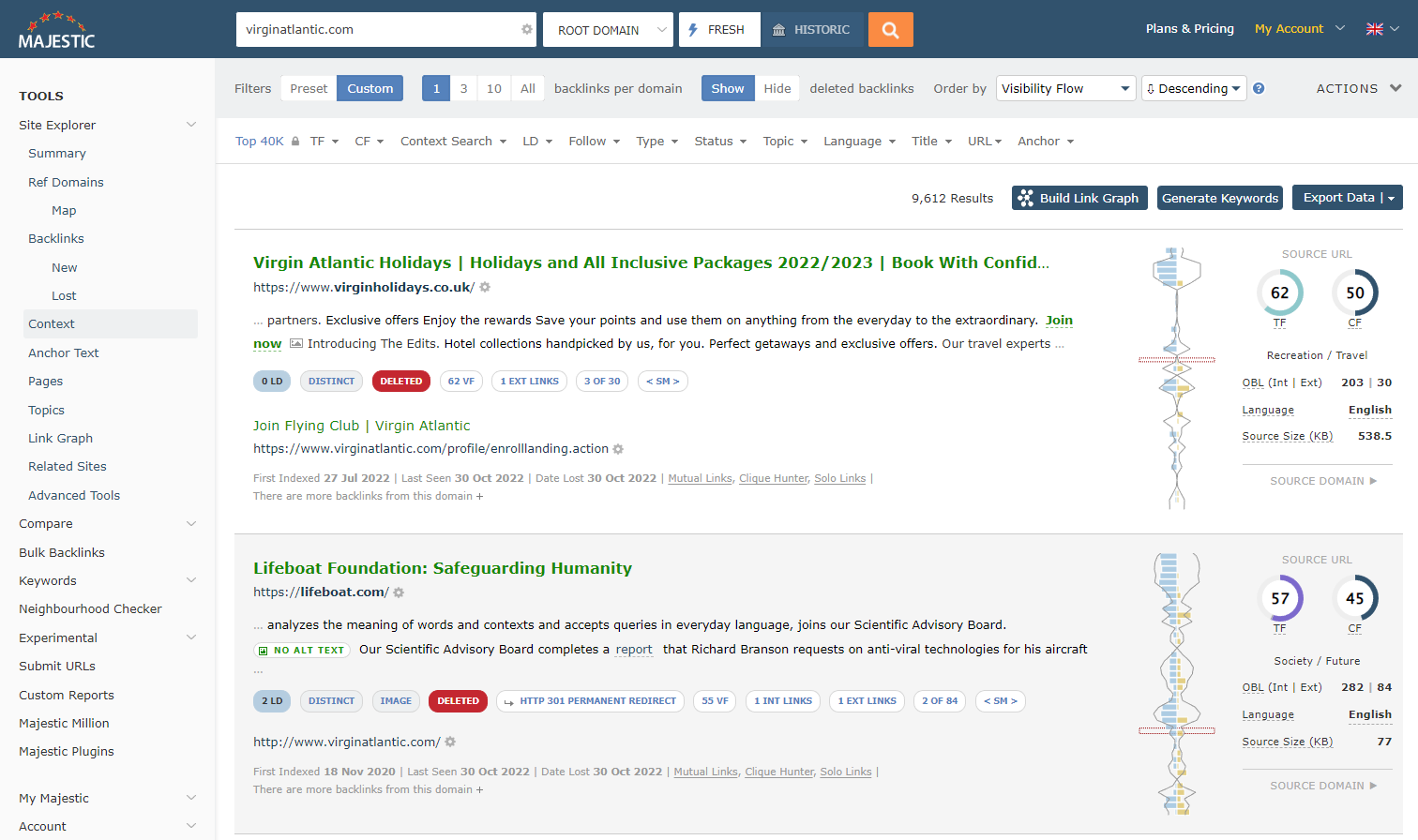Screen dimensions: 1418x840
Task: Click the orange search magnifier button
Action: [x=890, y=30]
